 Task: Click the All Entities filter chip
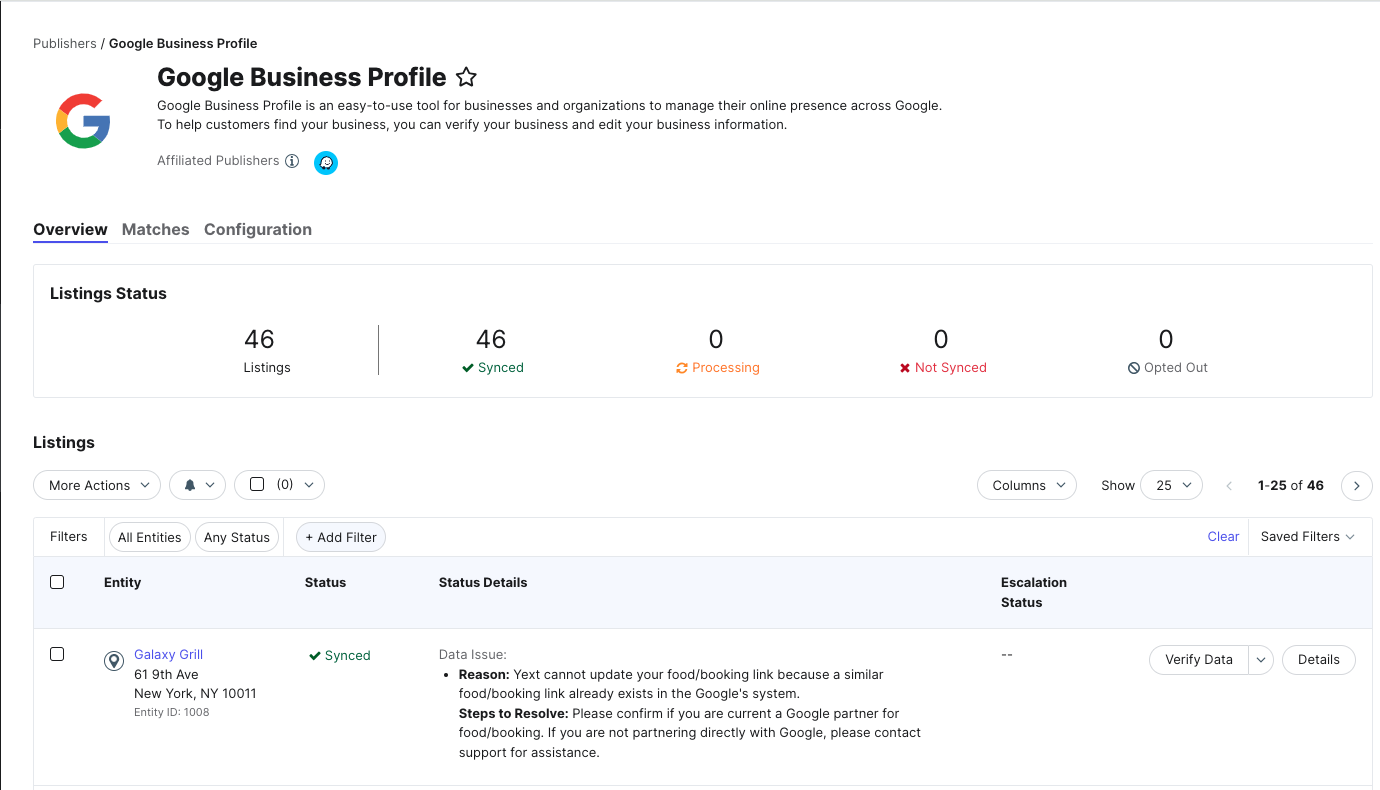coord(150,537)
